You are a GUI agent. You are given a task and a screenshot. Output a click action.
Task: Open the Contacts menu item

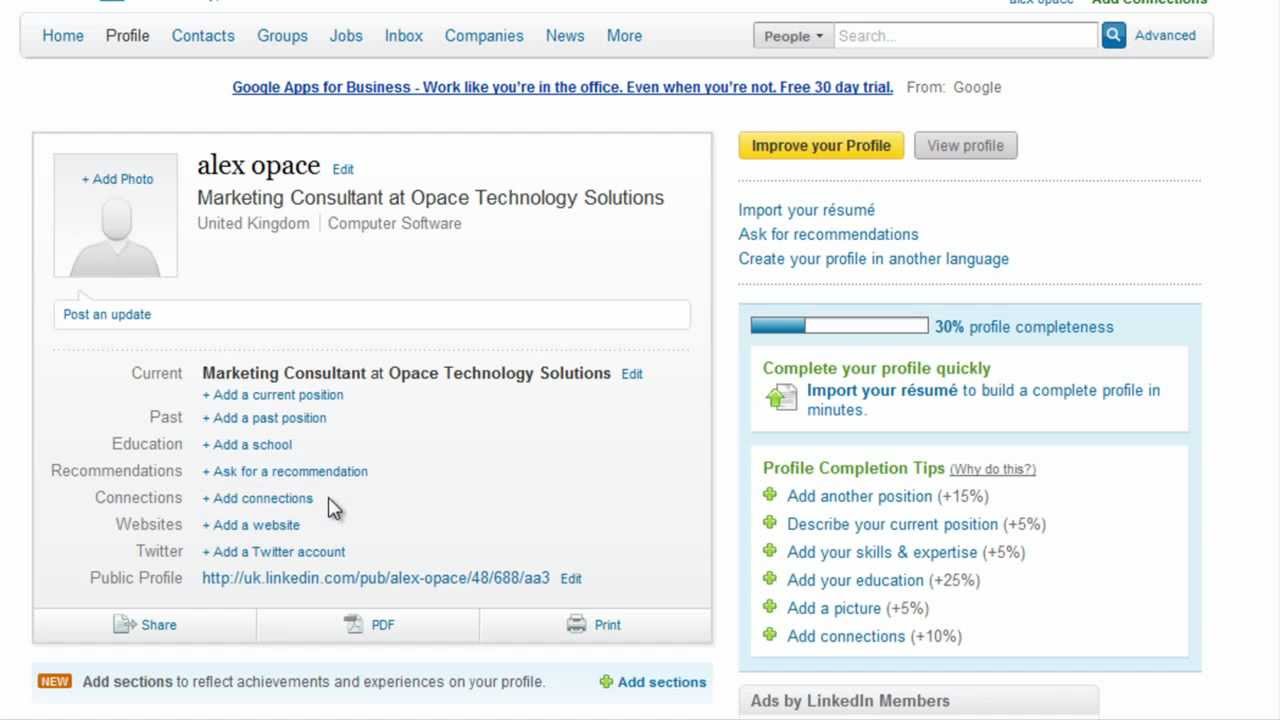203,35
